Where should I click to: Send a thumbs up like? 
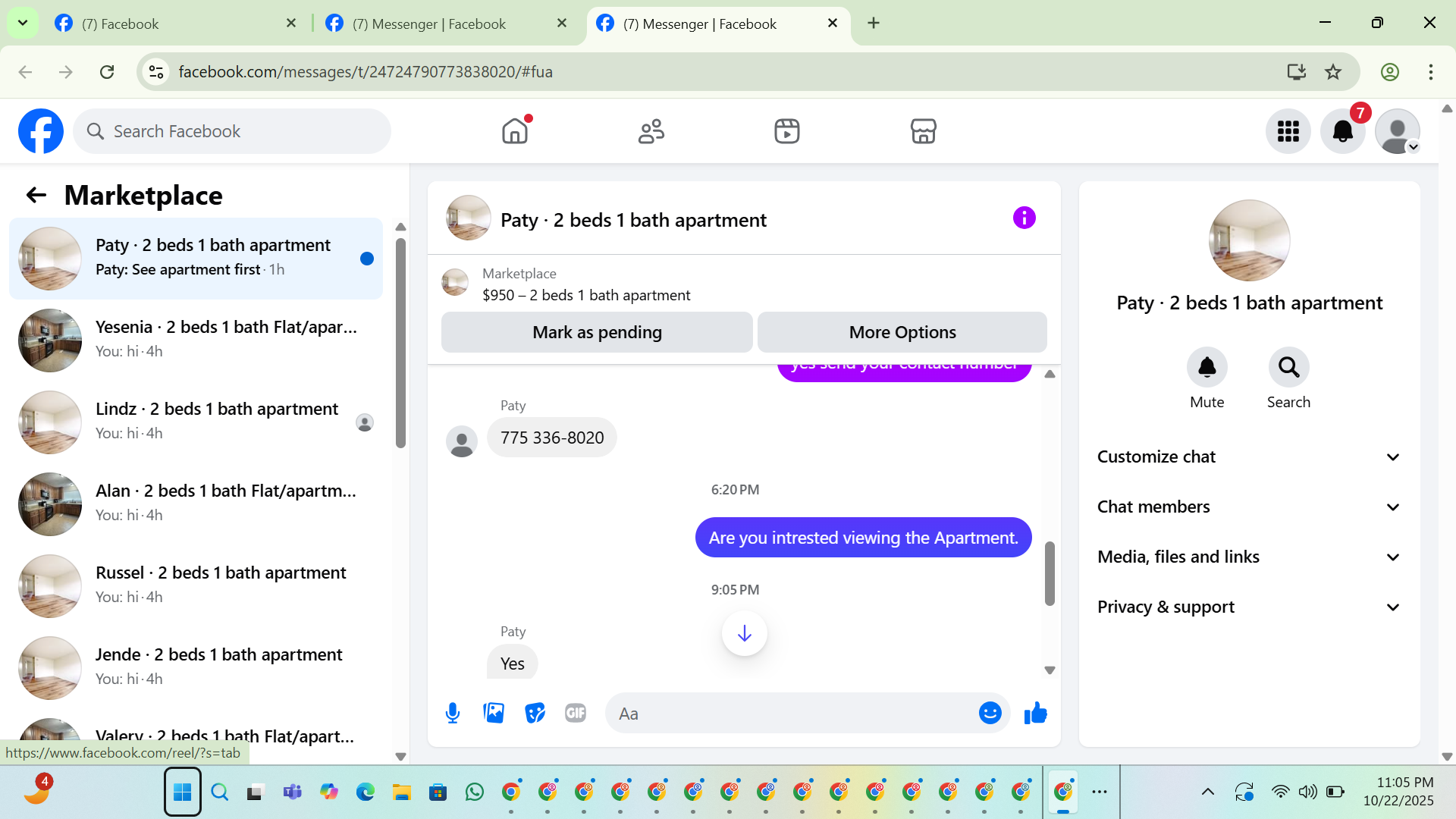coord(1035,713)
